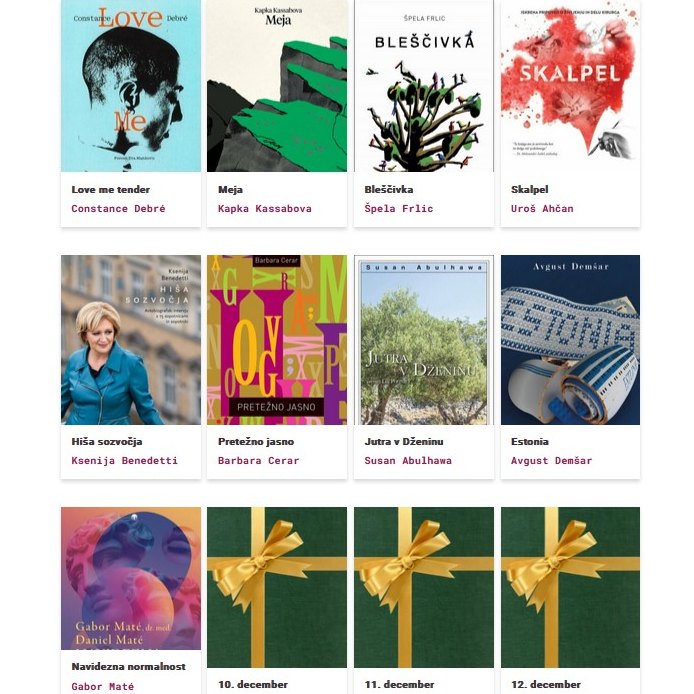Open the Love me tender book cover
The image size is (694, 694).
coord(131,85)
